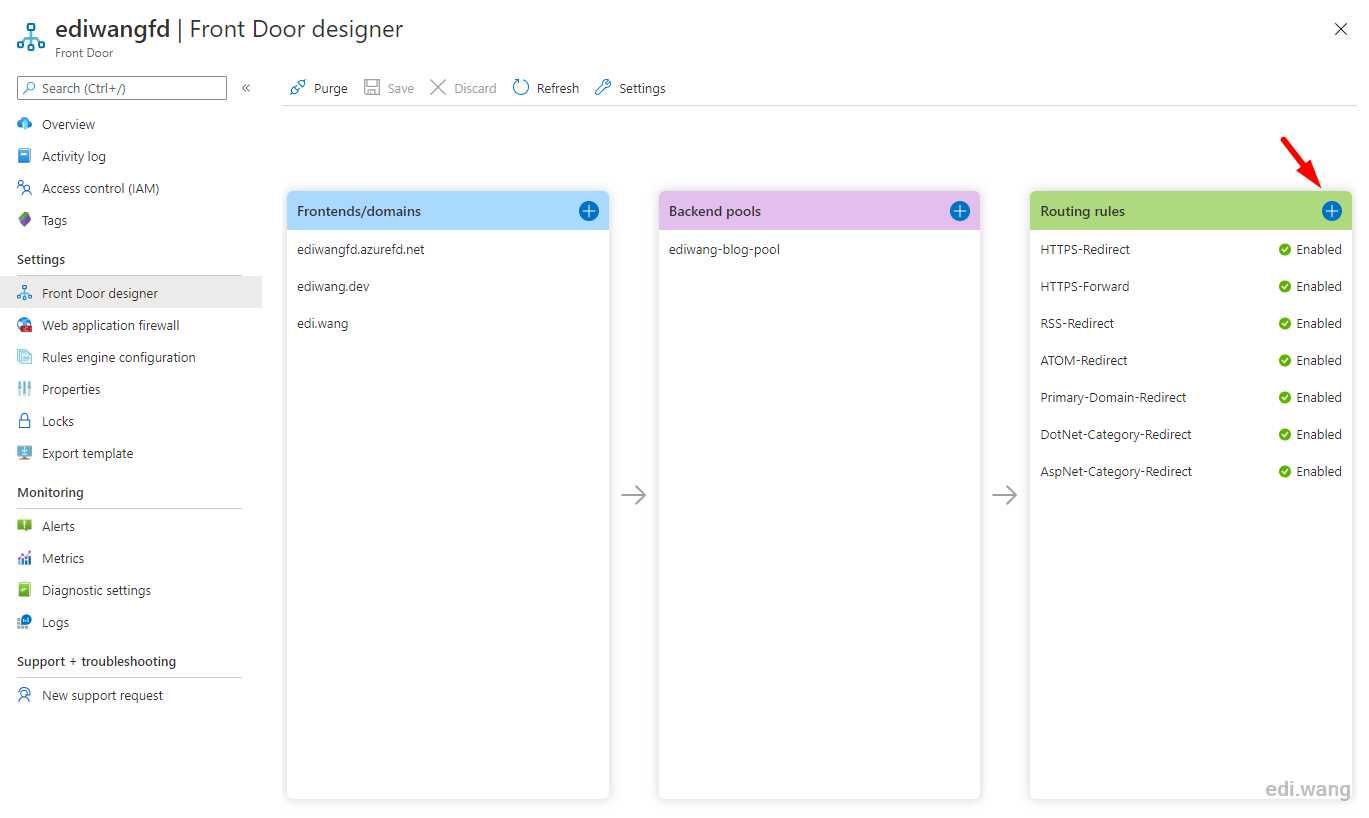Click the Alerts icon under Monitoring
1369x818 pixels.
25,526
